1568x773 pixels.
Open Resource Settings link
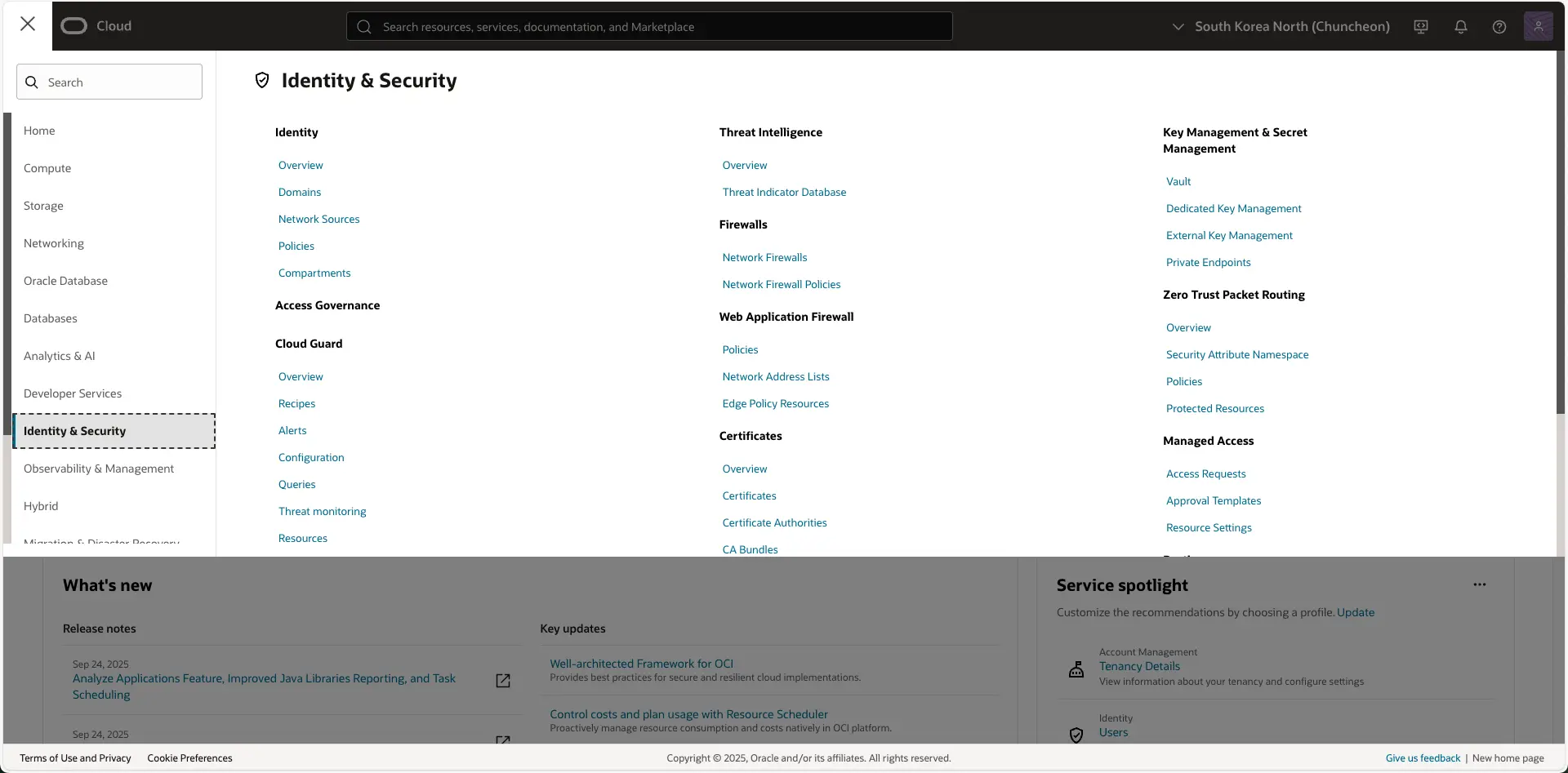coord(1209,527)
